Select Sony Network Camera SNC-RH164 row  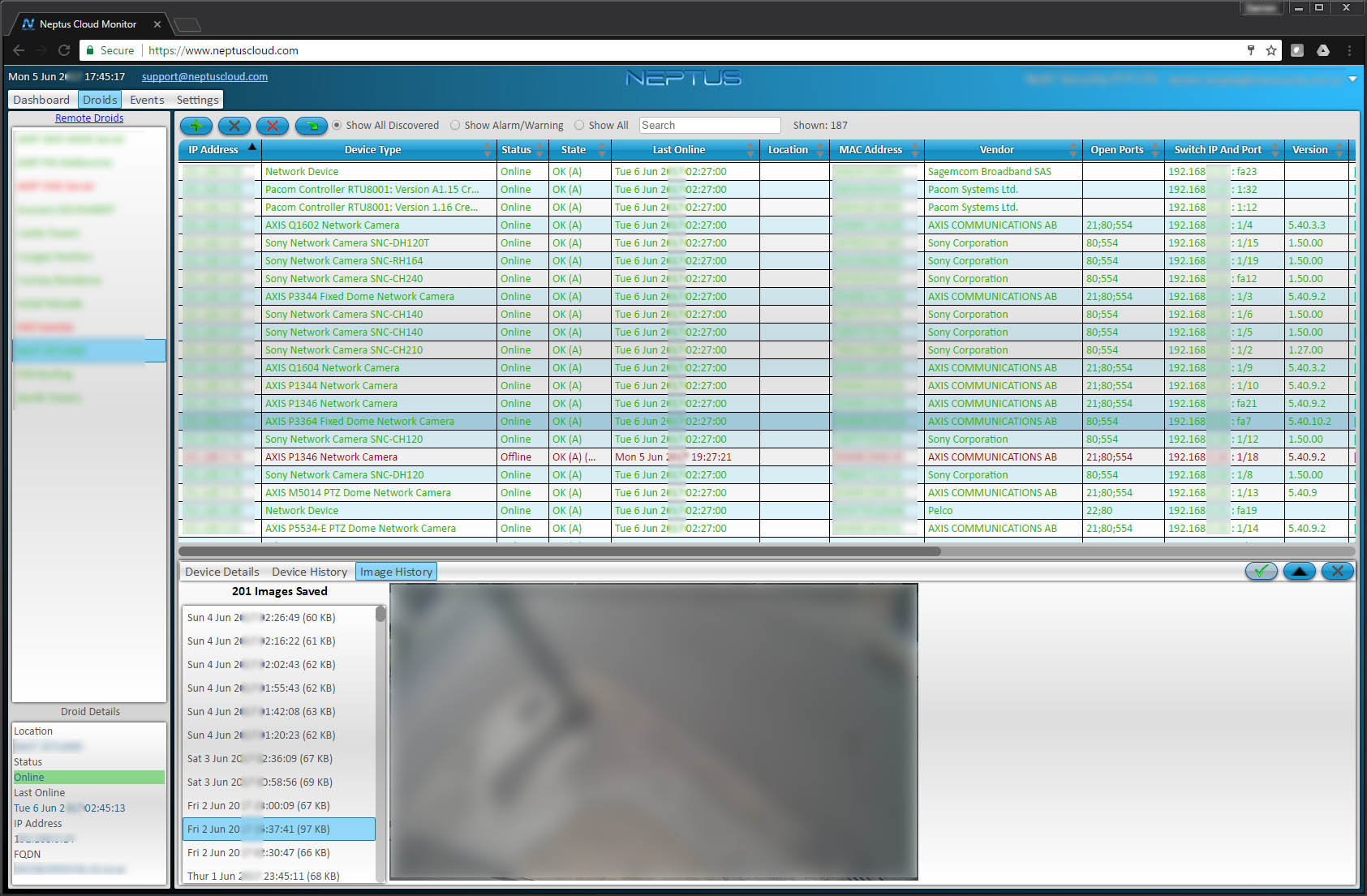pos(766,260)
